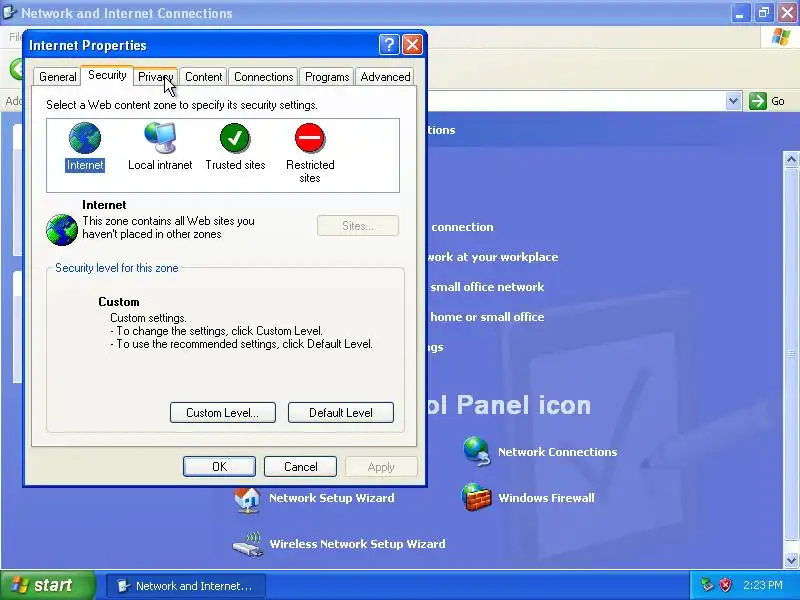
Task: Click the Network Connections link text
Action: [557, 452]
